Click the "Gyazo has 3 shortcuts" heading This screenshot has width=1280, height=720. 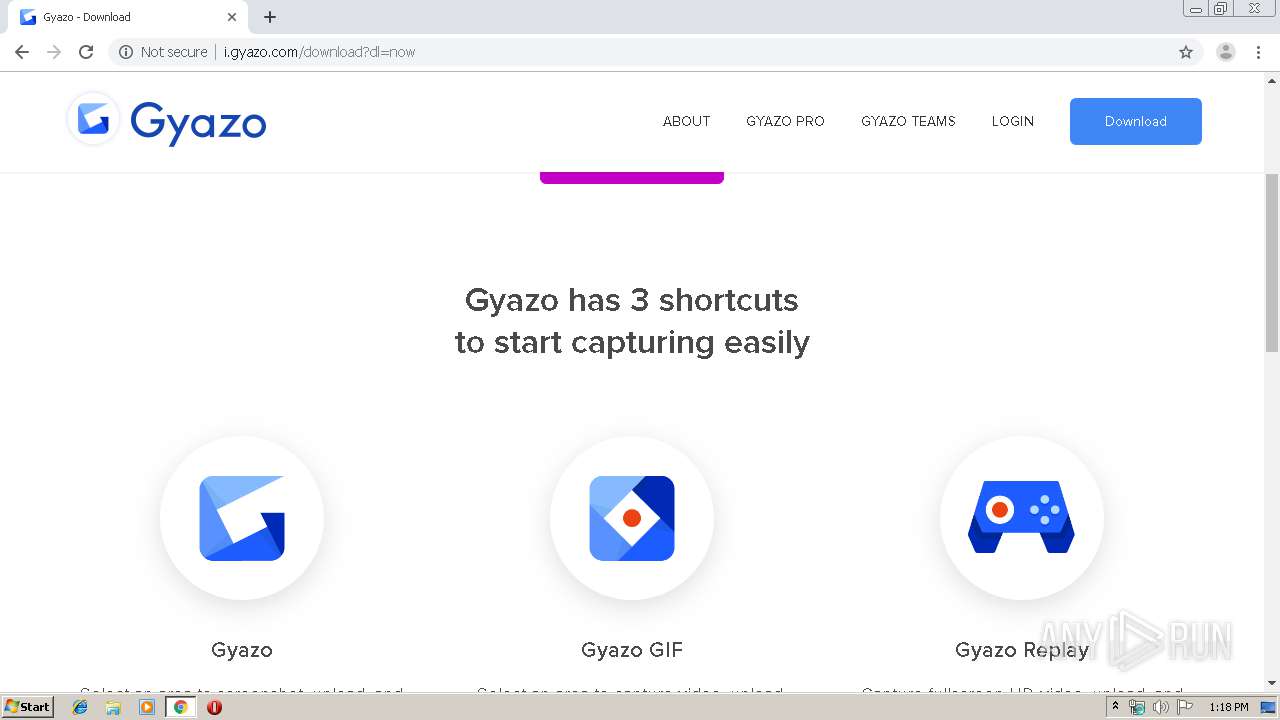coord(632,320)
